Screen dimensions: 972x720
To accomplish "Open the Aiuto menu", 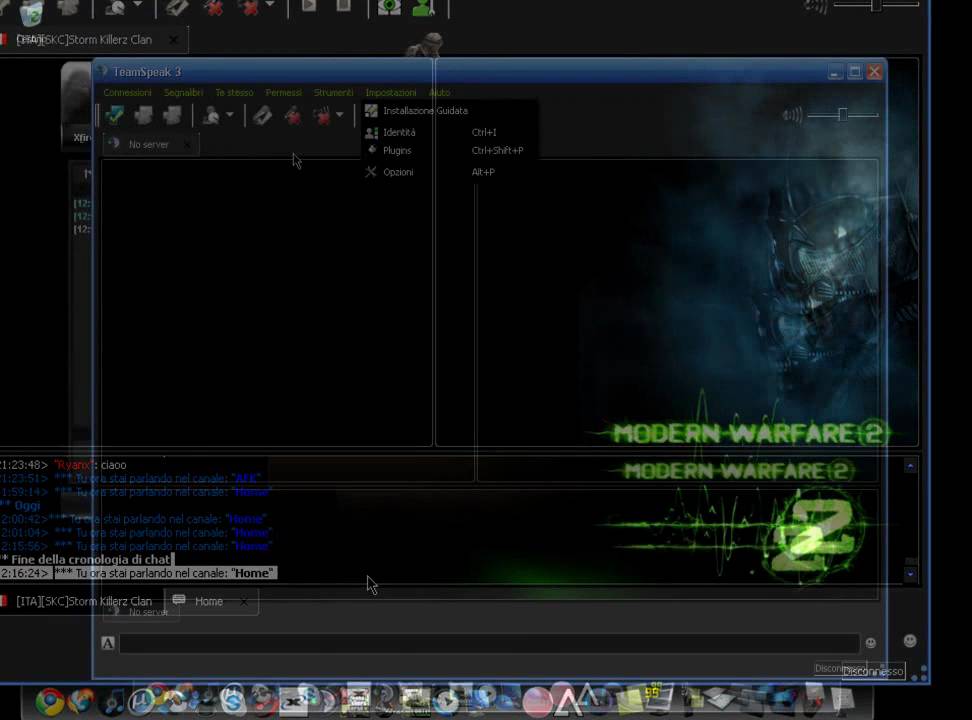I will coord(440,92).
